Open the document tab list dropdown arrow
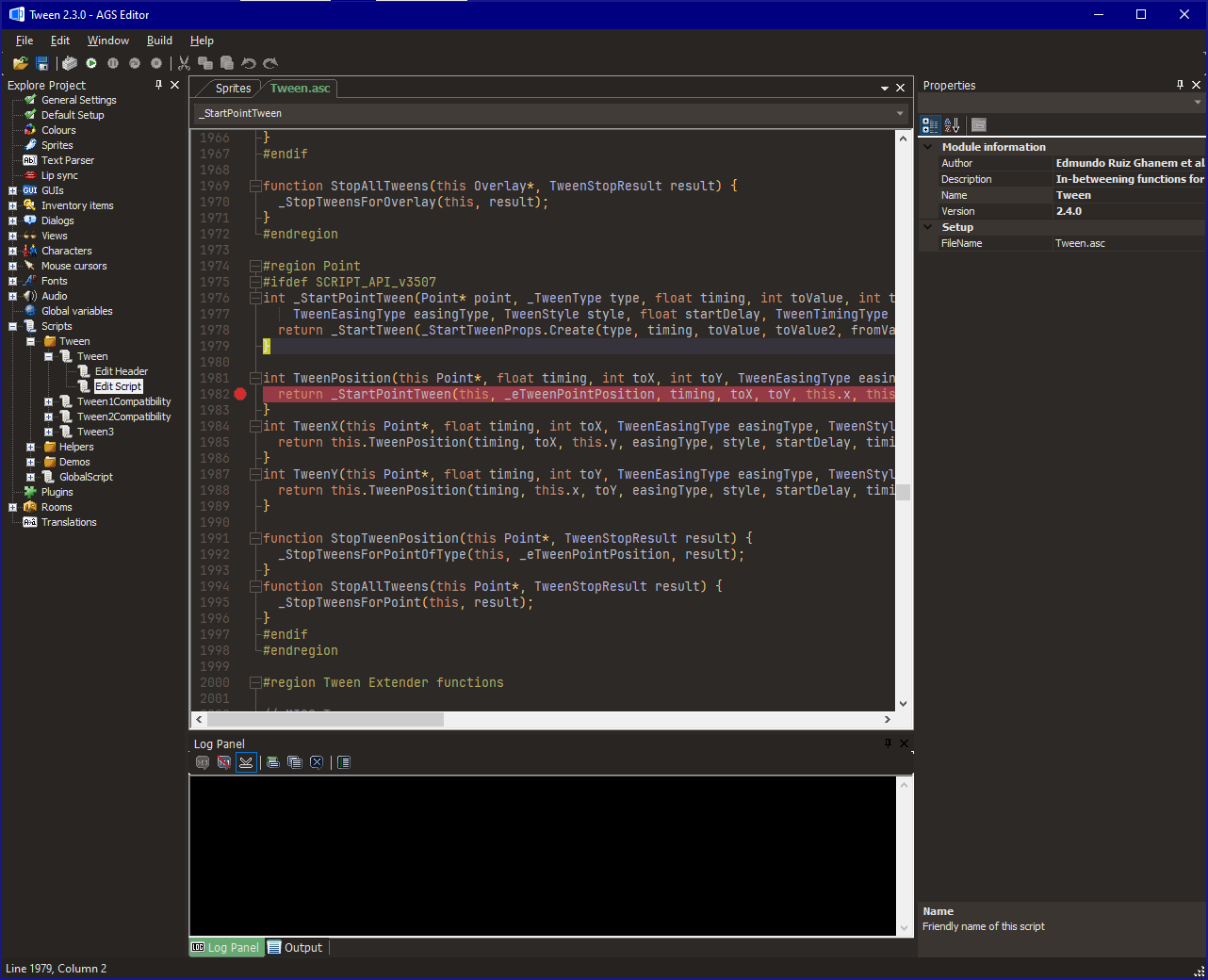Viewport: 1208px width, 980px height. (x=885, y=88)
